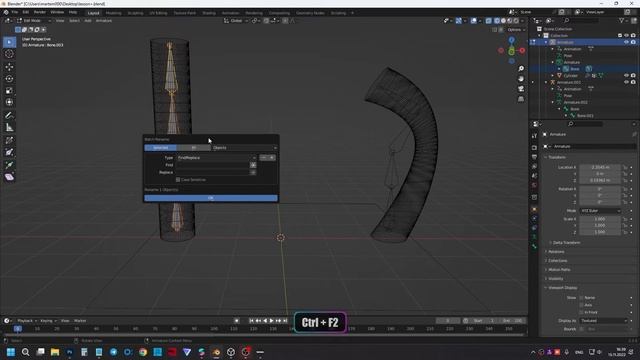The width and height of the screenshot is (640, 360).
Task: Open the File menu
Action: tap(15, 13)
